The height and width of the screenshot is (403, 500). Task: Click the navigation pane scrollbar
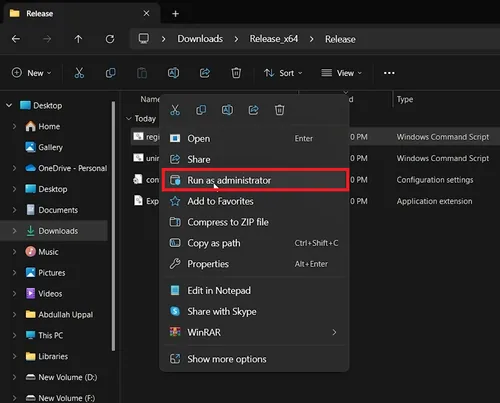pyautogui.click(x=113, y=226)
